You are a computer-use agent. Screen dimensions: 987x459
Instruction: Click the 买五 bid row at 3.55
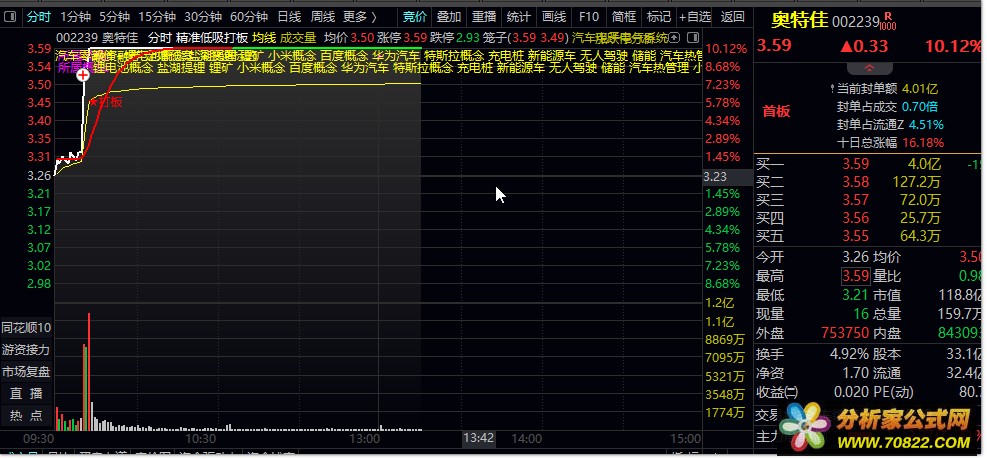[870, 236]
